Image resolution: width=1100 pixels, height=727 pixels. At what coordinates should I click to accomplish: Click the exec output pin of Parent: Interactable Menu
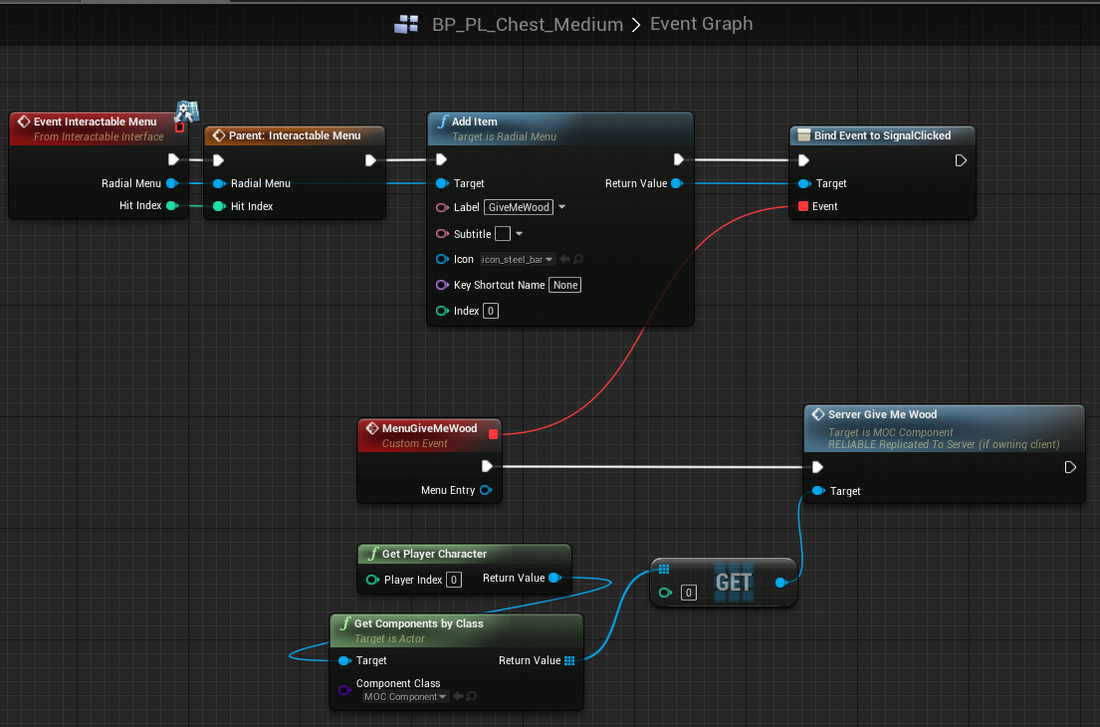tap(370, 160)
